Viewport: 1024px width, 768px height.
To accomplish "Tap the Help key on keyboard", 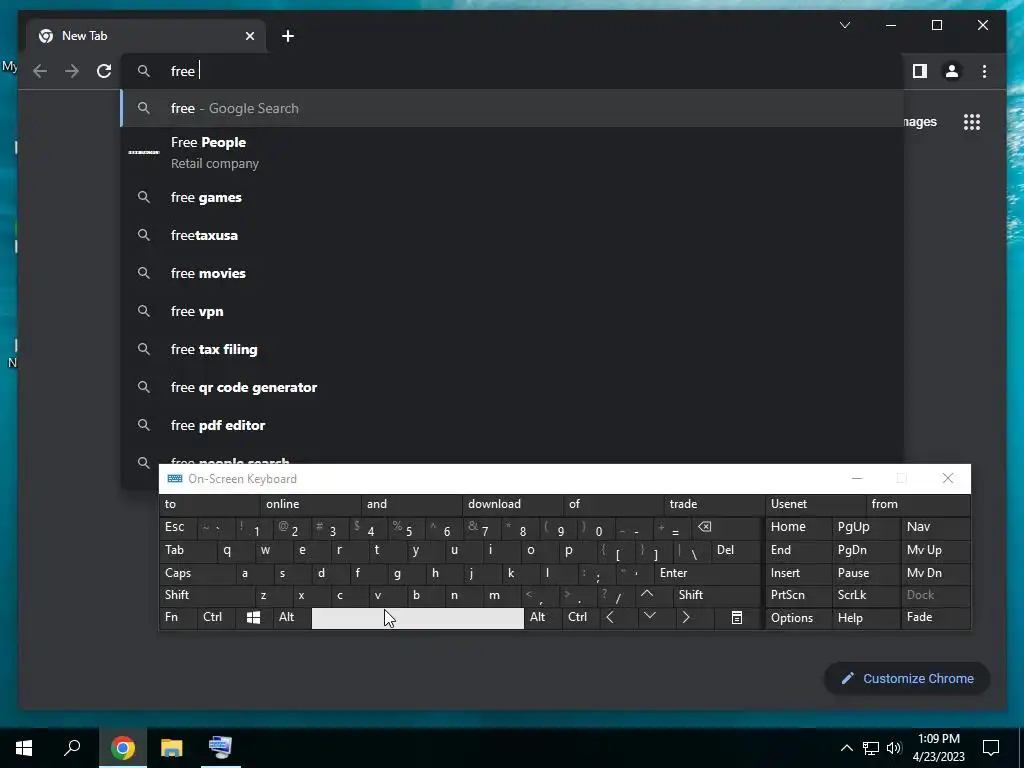I will 866,618.
